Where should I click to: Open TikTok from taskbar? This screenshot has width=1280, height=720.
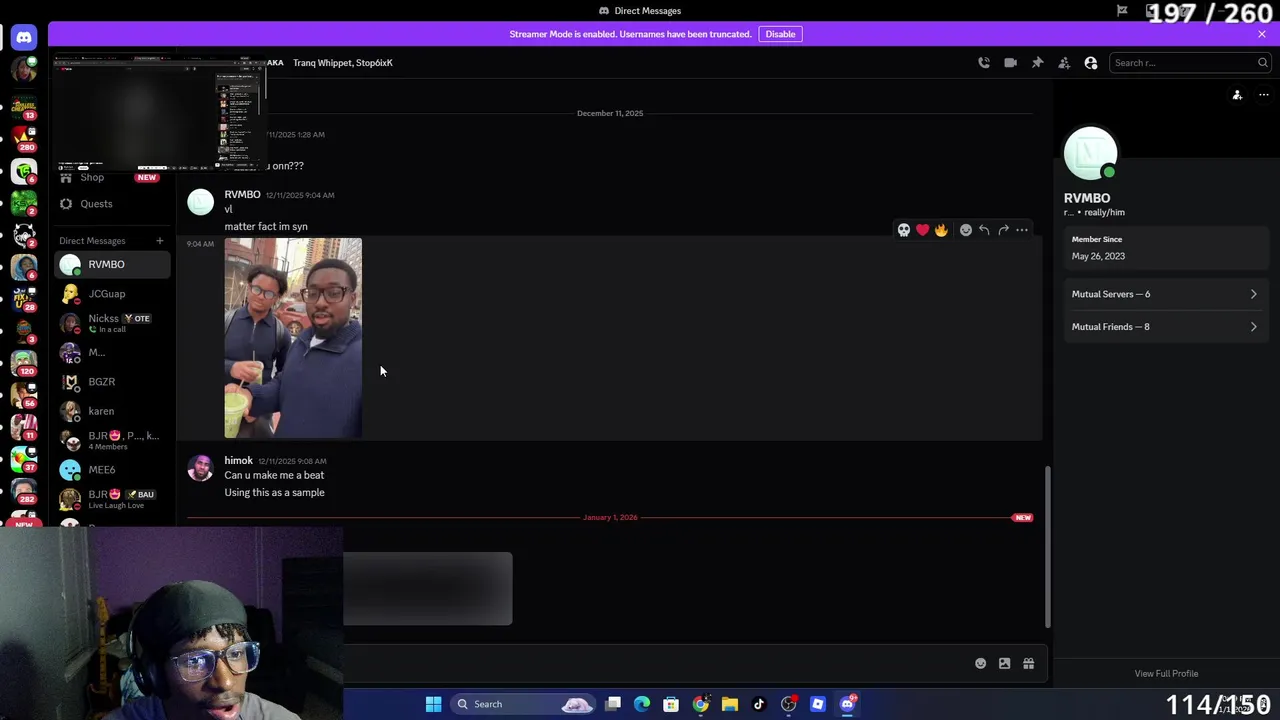(x=759, y=704)
